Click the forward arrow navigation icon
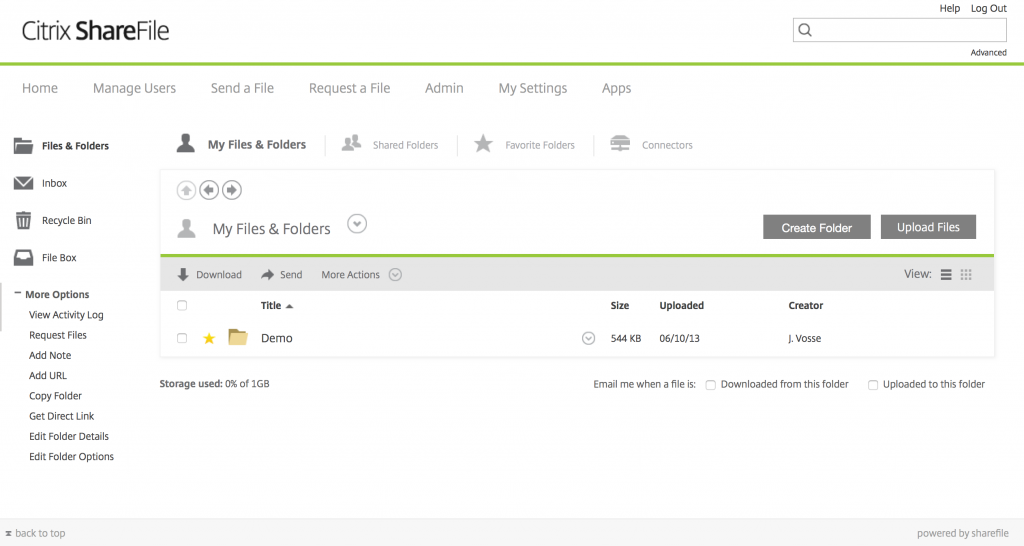The image size is (1024, 546). pyautogui.click(x=231, y=190)
